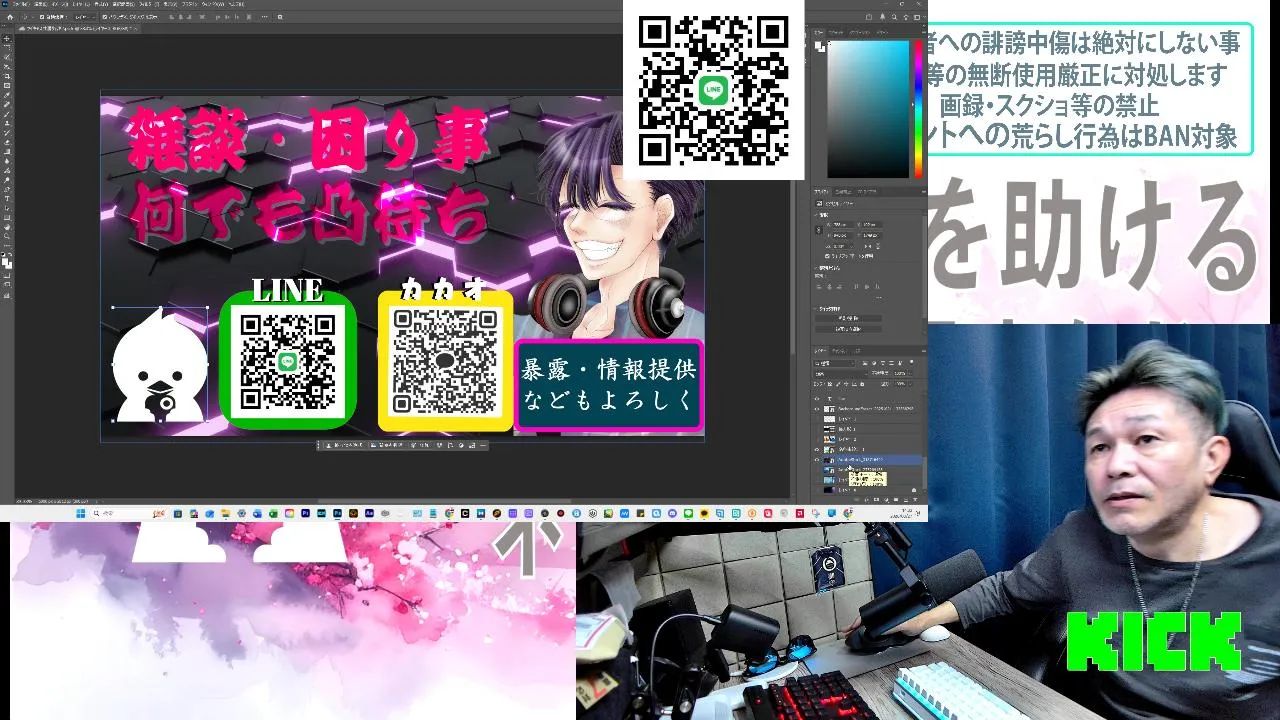The width and height of the screenshot is (1280, 720).
Task: Open the Auto-Select Layer dropdown in options bar
Action: [x=85, y=17]
